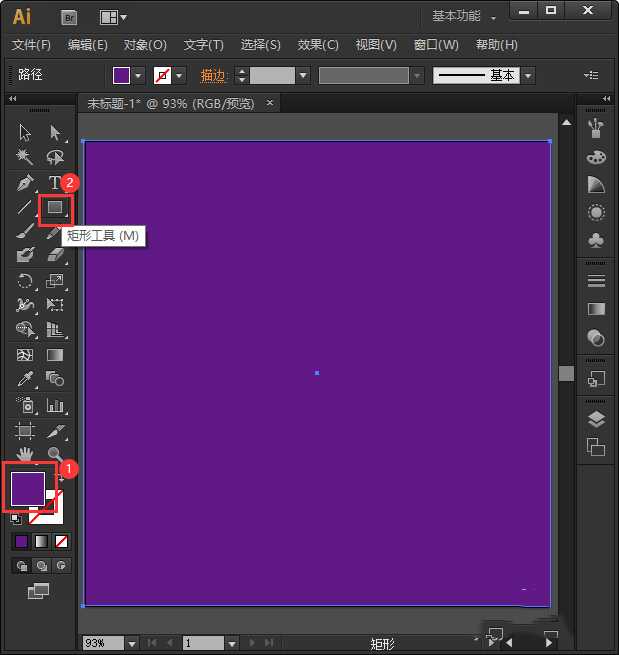Open the 文件(F) menu
This screenshot has width=619, height=655.
(x=31, y=45)
